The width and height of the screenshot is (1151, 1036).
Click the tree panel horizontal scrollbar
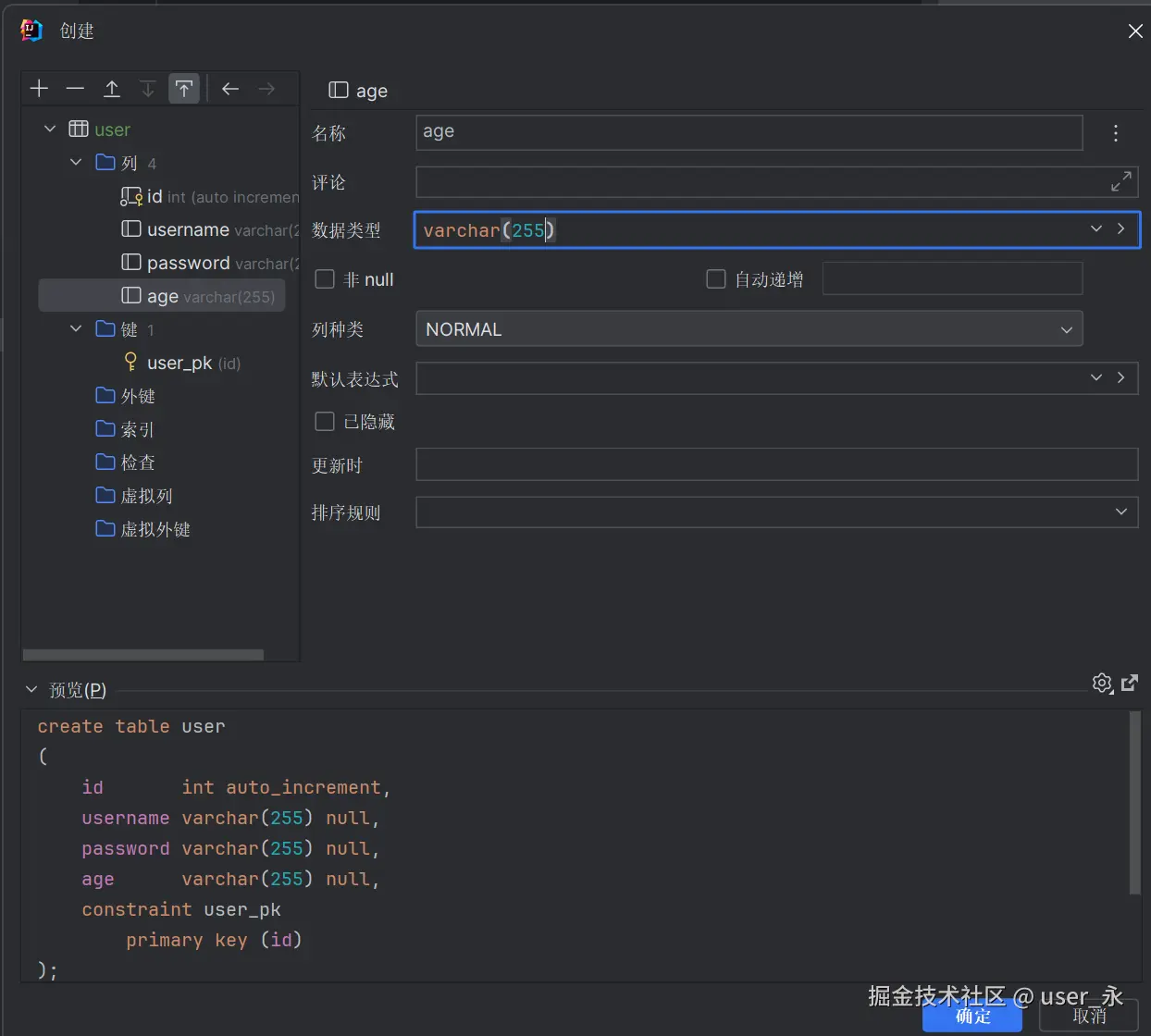[x=143, y=655]
